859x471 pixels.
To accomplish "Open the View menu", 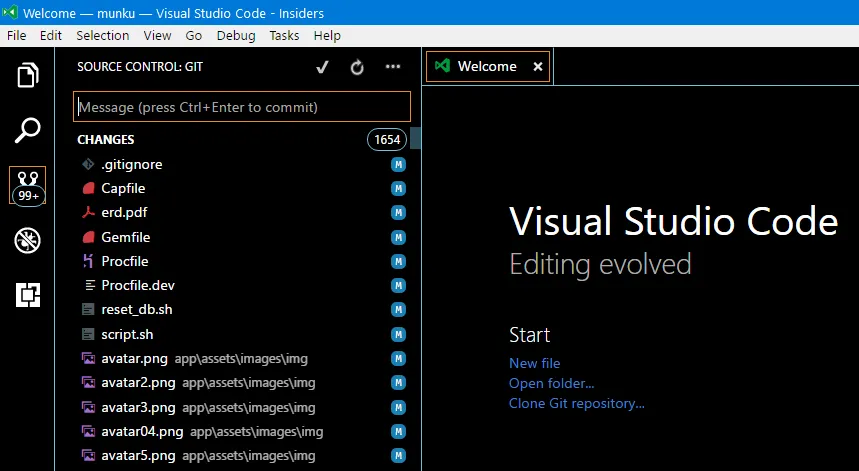I will pos(157,36).
